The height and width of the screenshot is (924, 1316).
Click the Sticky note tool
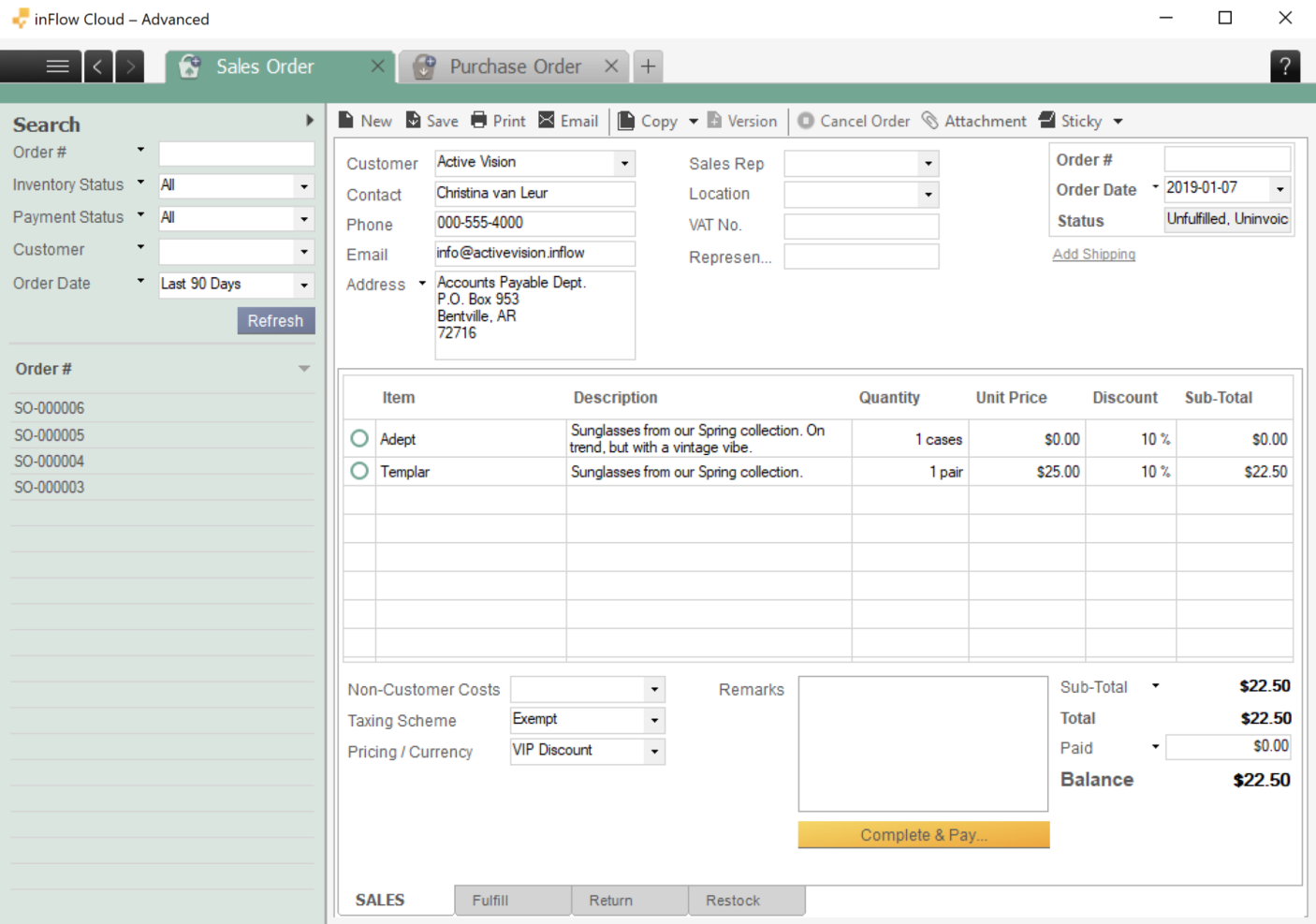click(x=1071, y=121)
